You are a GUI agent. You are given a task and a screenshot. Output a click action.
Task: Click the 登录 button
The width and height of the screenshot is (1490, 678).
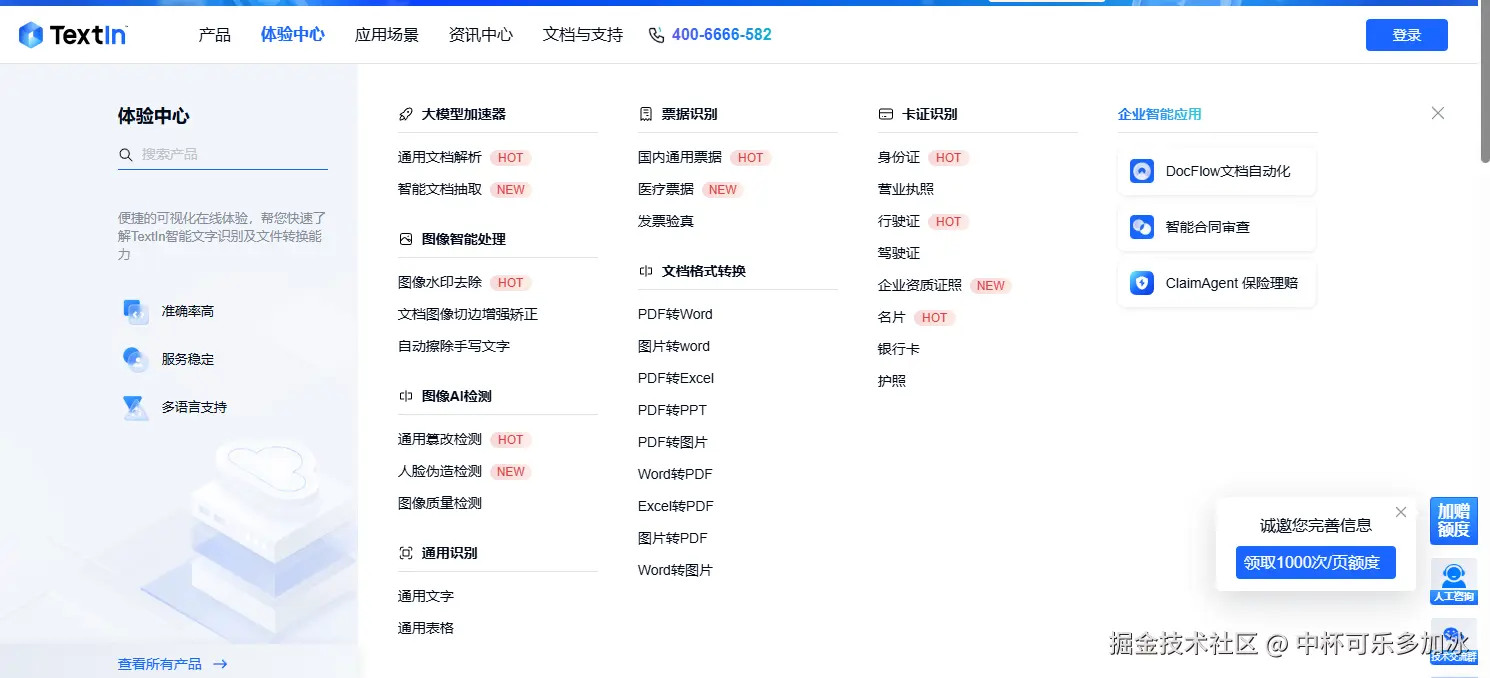pos(1407,35)
